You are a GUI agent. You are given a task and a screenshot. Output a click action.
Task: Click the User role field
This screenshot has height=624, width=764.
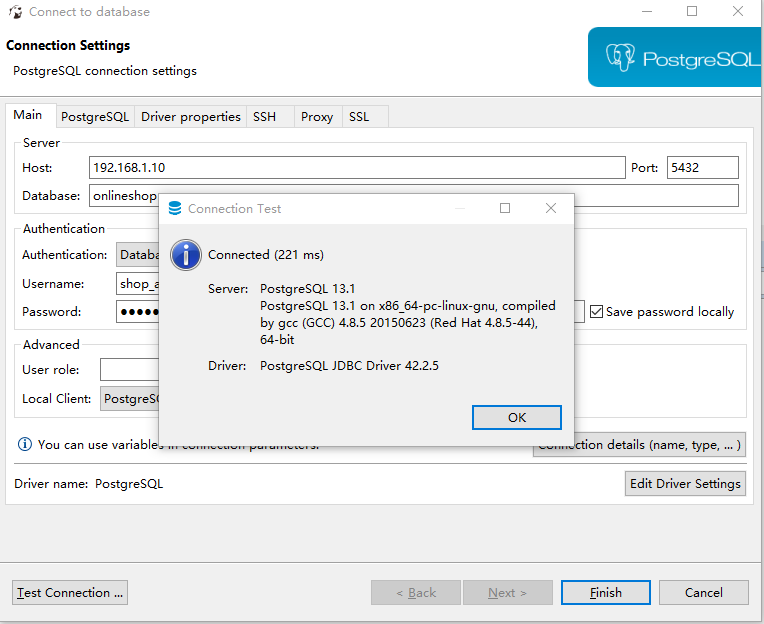click(x=130, y=370)
